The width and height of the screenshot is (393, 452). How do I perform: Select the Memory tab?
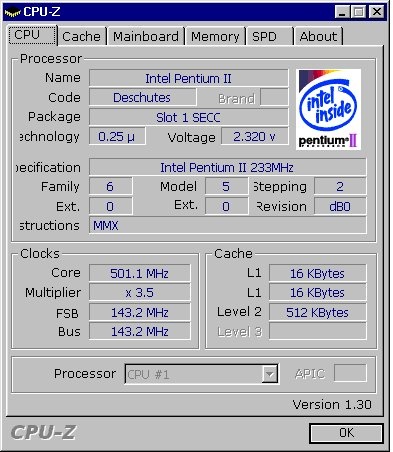215,36
